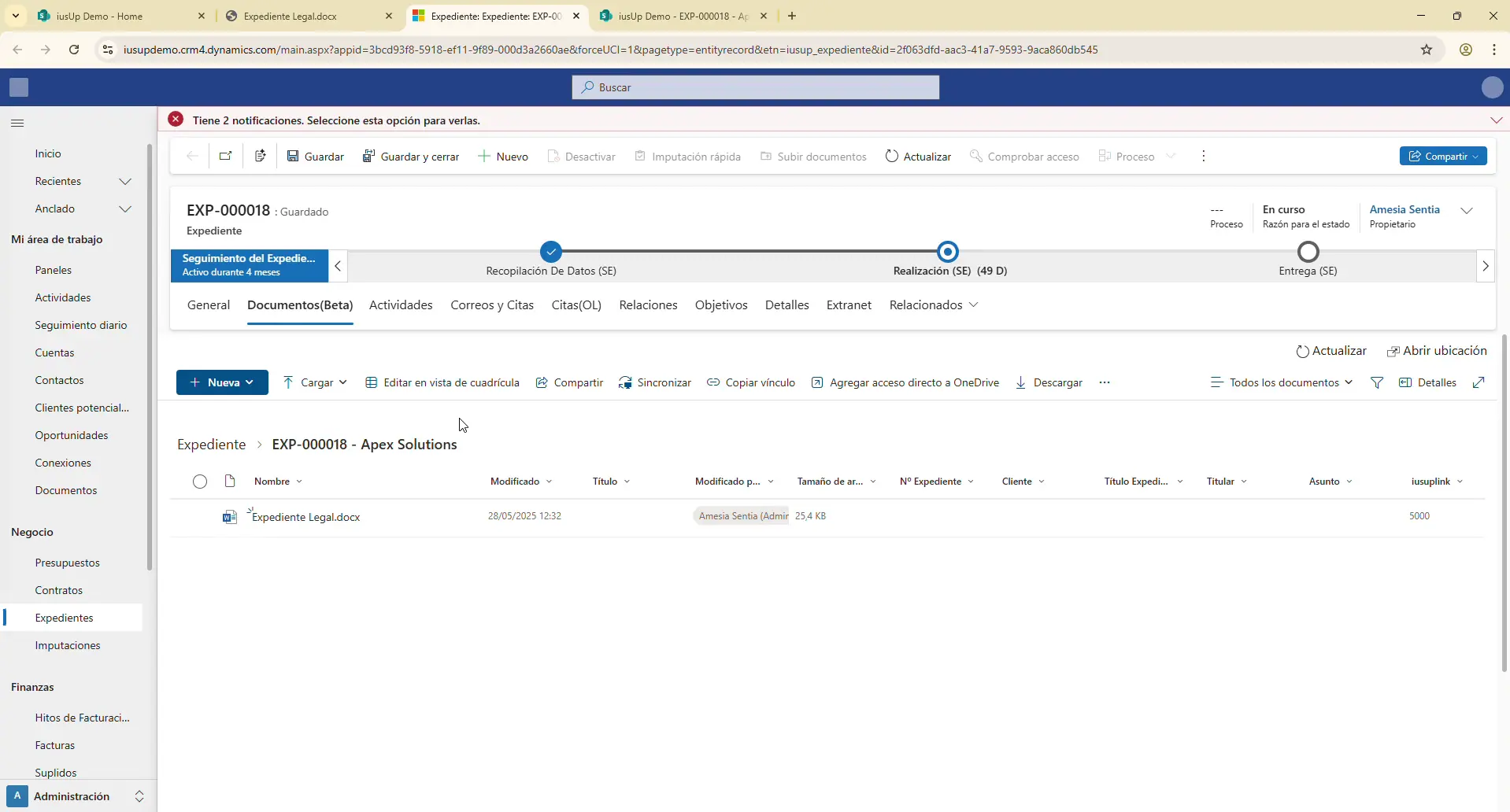Open the Nueva dropdown button
1510x812 pixels.
(222, 382)
